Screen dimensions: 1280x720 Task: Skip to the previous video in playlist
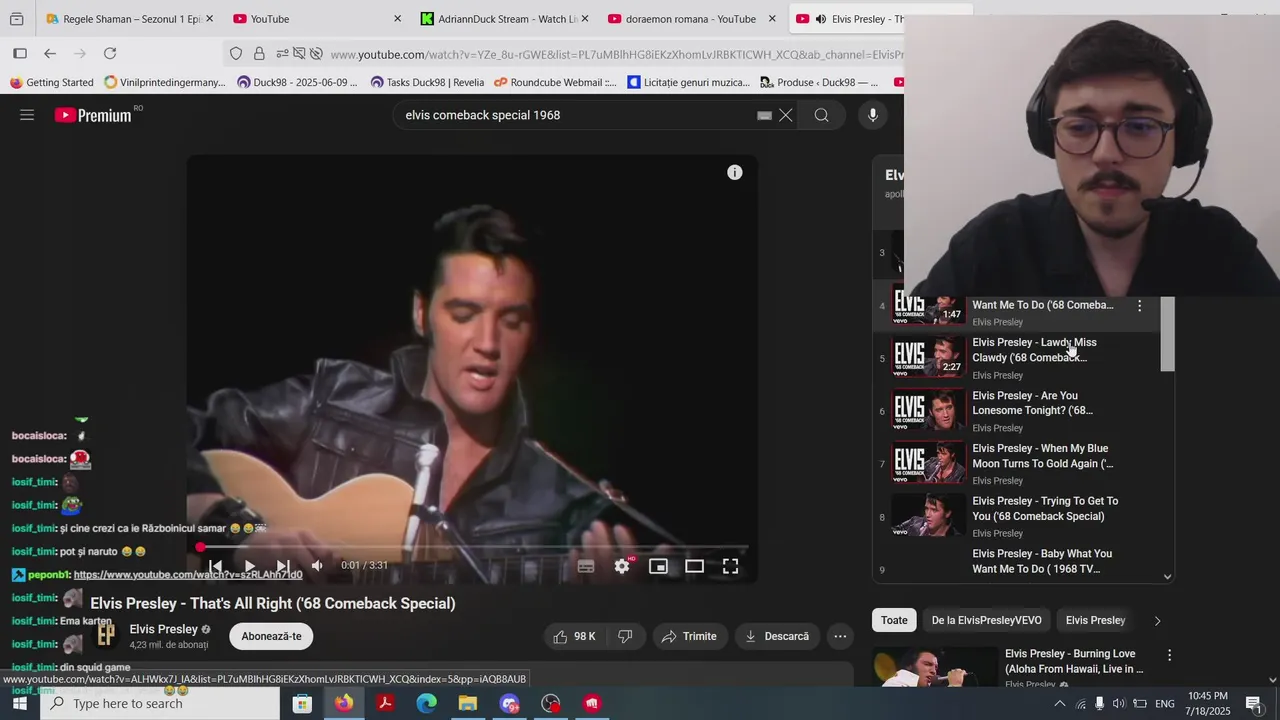coord(215,566)
